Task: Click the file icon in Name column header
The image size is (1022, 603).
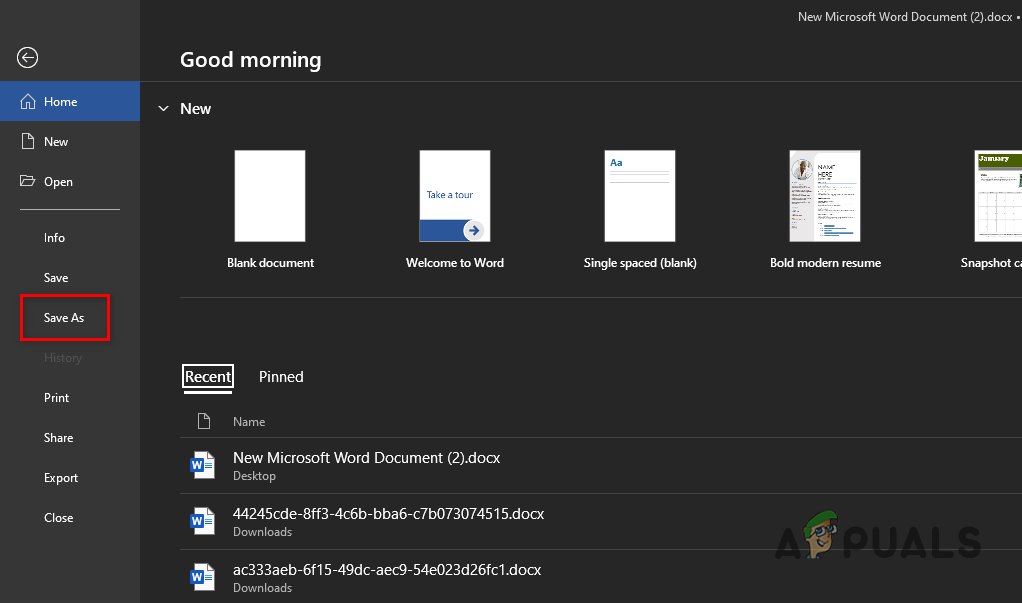Action: click(x=204, y=422)
